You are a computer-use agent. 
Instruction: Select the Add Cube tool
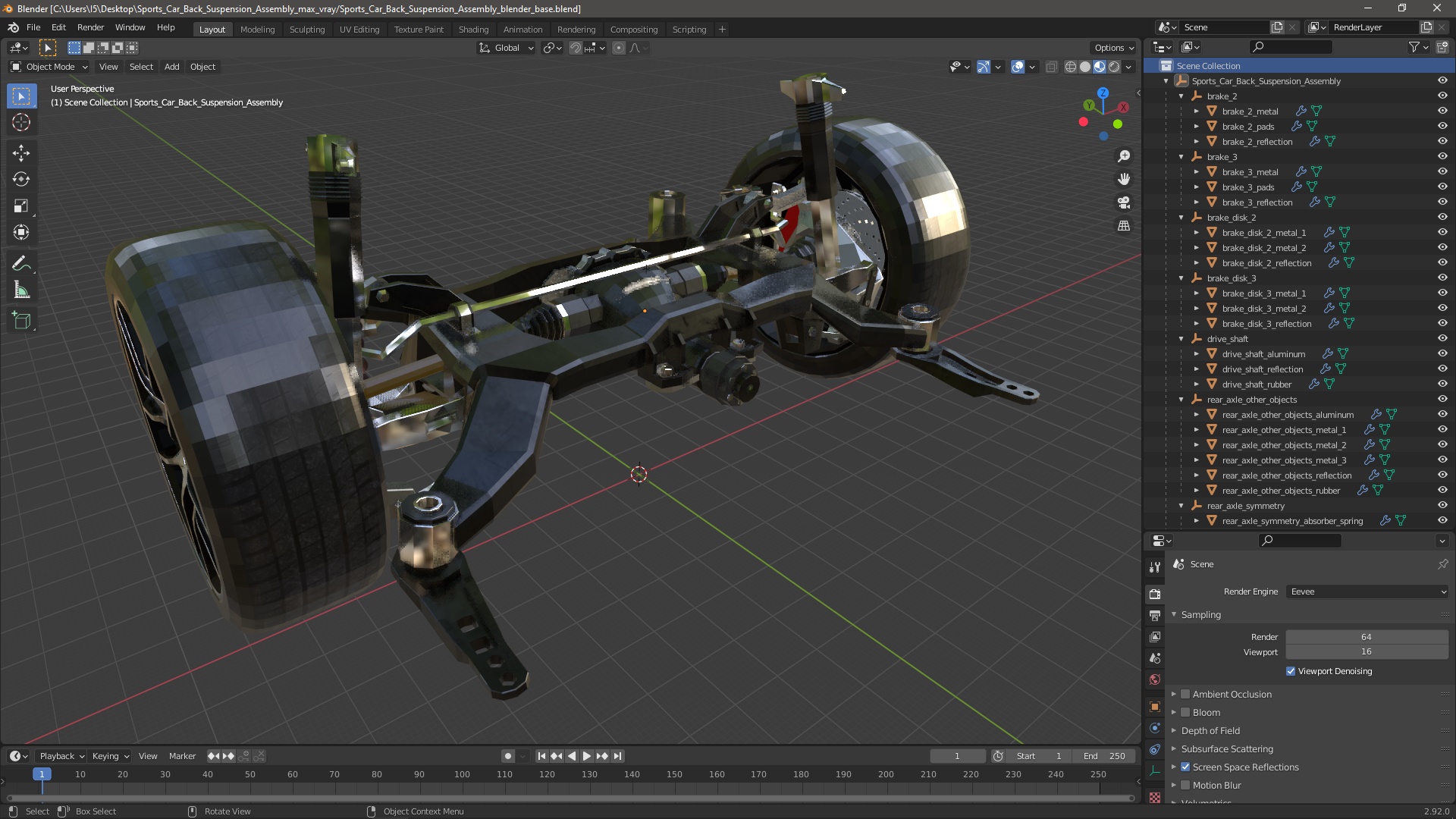point(21,321)
